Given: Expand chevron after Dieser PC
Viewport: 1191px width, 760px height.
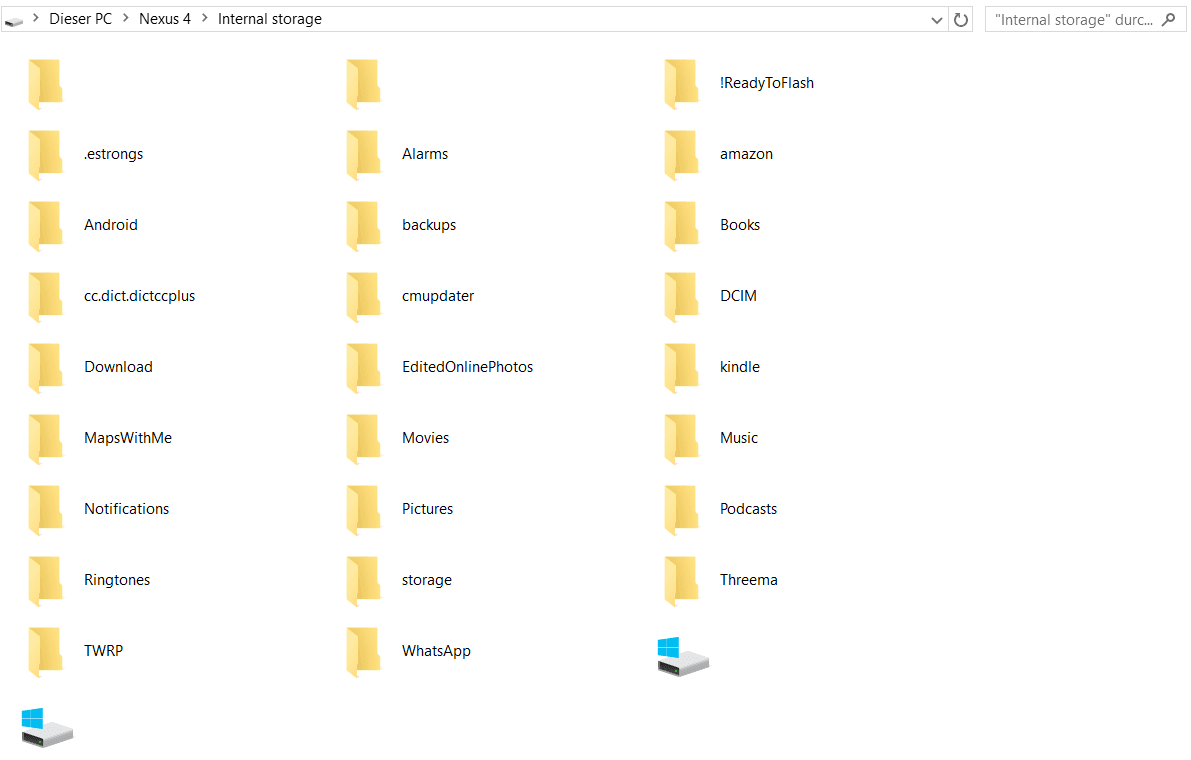Looking at the screenshot, I should 125,18.
